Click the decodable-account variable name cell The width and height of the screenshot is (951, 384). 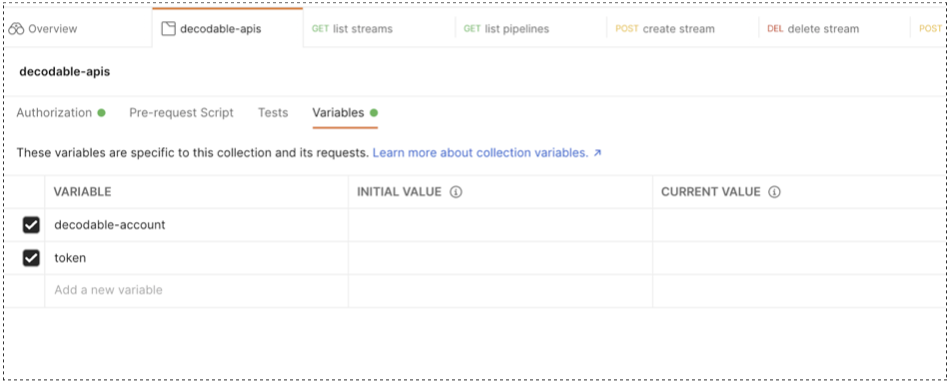197,225
